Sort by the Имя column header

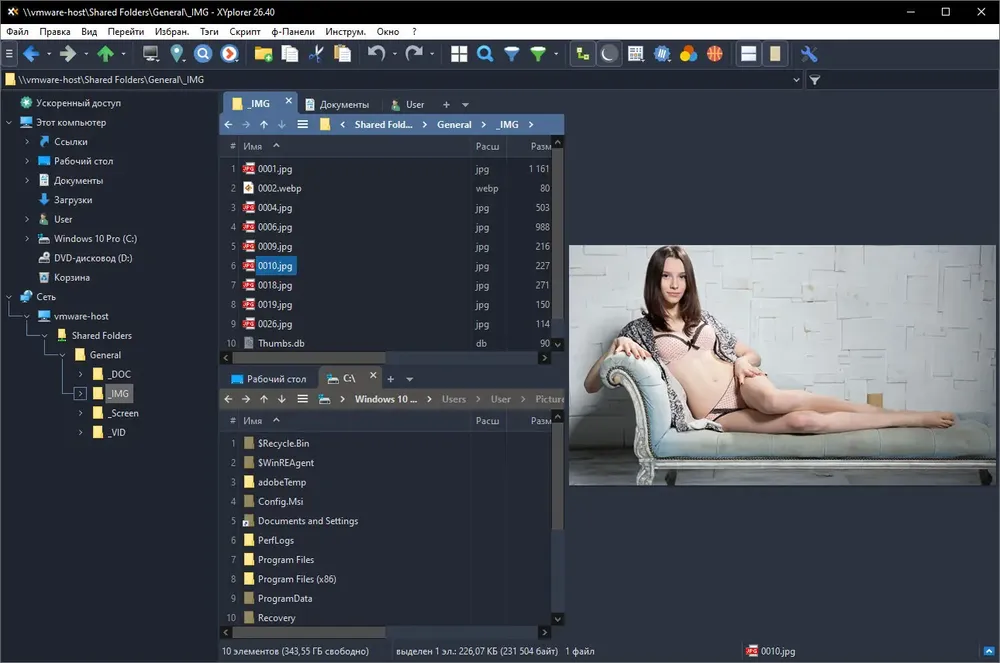[253, 146]
